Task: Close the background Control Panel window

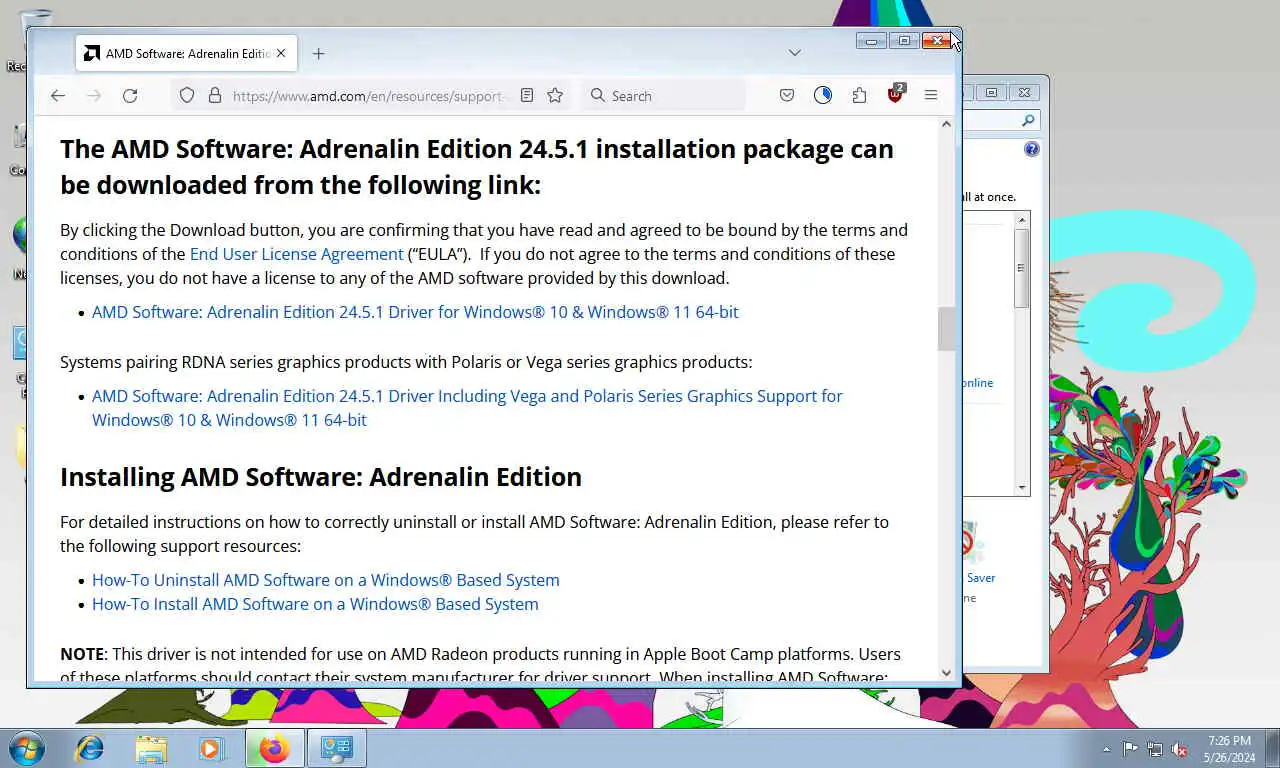Action: (1024, 92)
